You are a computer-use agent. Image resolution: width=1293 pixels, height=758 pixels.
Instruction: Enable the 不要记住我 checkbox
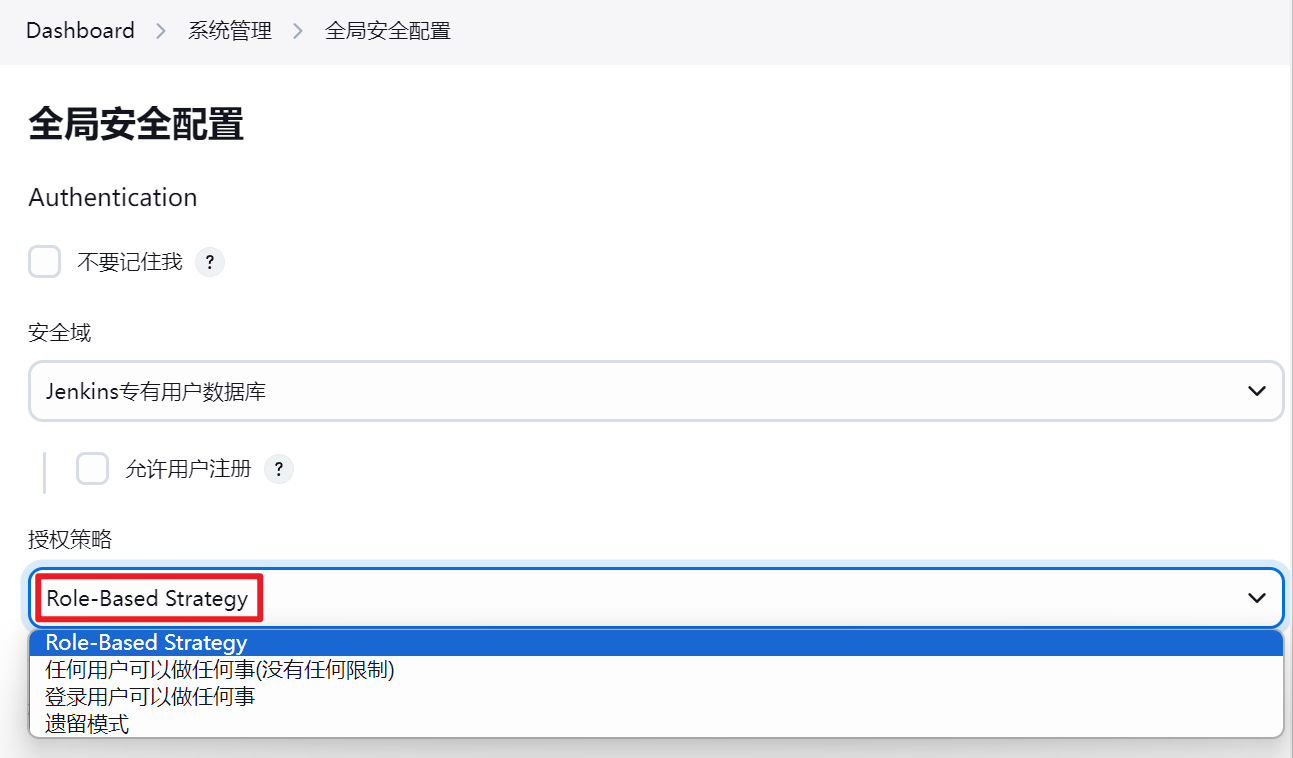pos(44,262)
